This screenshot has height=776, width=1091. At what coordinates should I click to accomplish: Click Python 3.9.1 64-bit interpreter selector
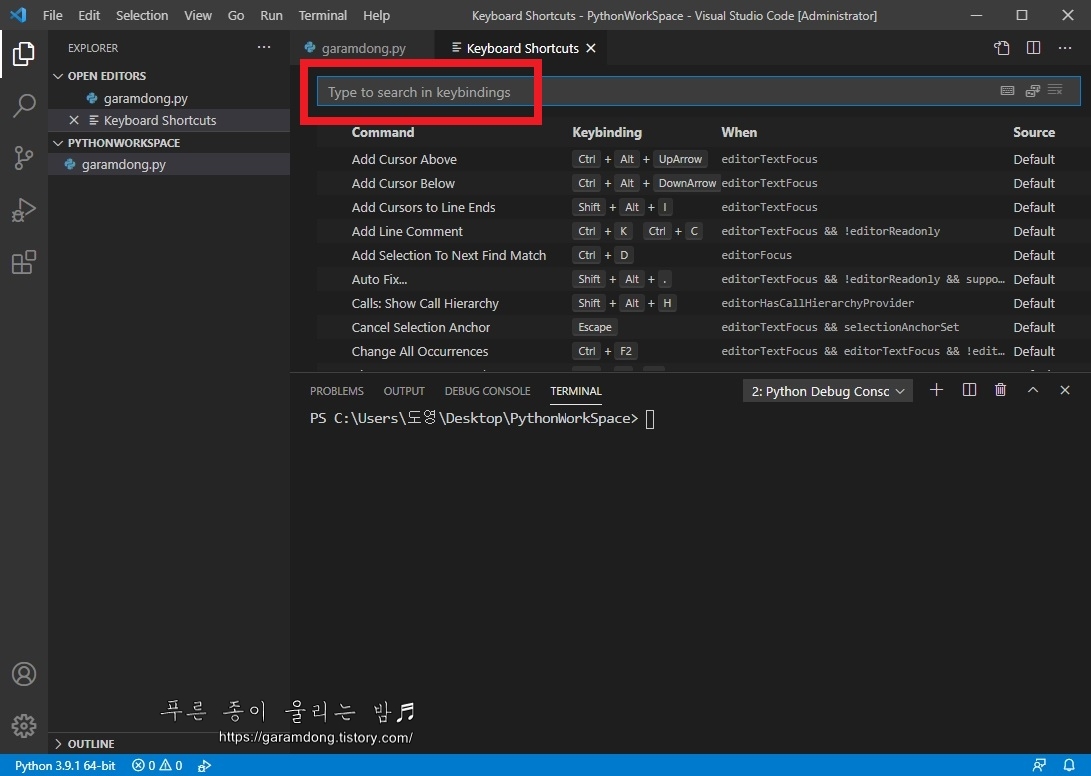[x=65, y=766]
